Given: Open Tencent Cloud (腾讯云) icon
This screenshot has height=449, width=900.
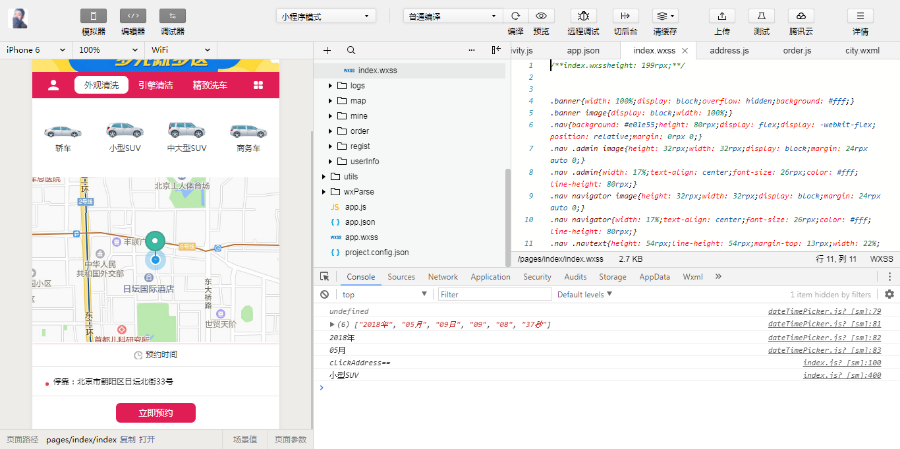Looking at the screenshot, I should tap(801, 16).
